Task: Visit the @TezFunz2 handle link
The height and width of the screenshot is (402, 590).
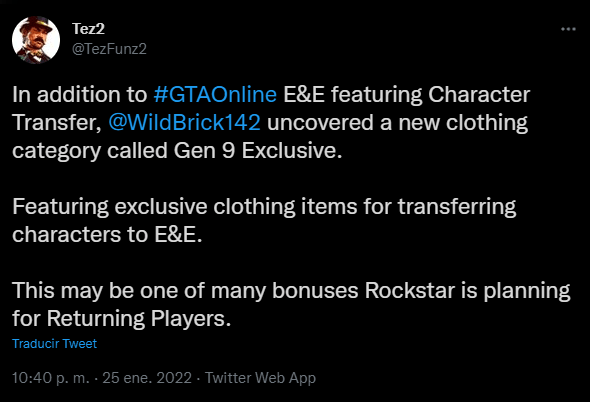Action: [109, 49]
